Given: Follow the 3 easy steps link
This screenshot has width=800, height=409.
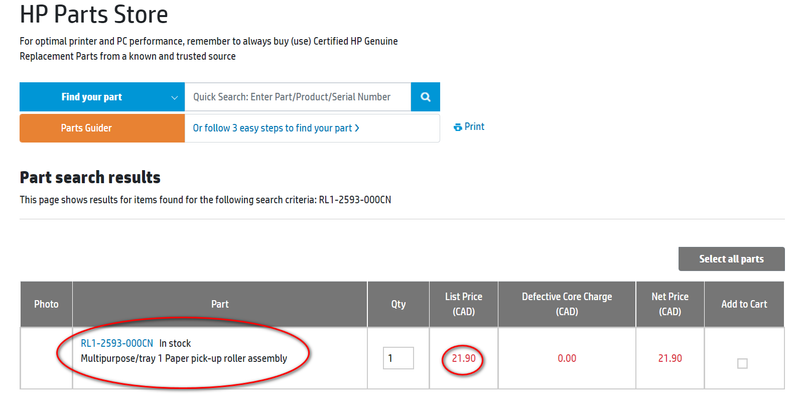Looking at the screenshot, I should pos(276,128).
